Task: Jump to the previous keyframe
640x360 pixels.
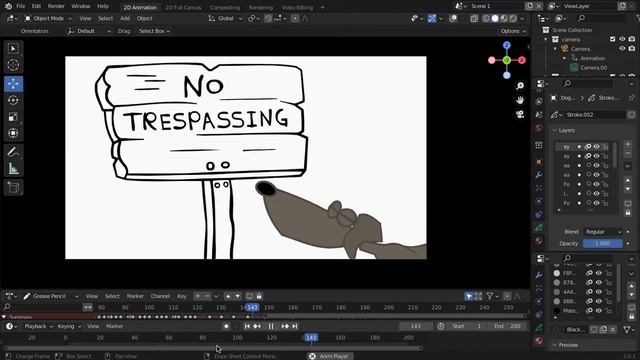Action: tap(257, 326)
